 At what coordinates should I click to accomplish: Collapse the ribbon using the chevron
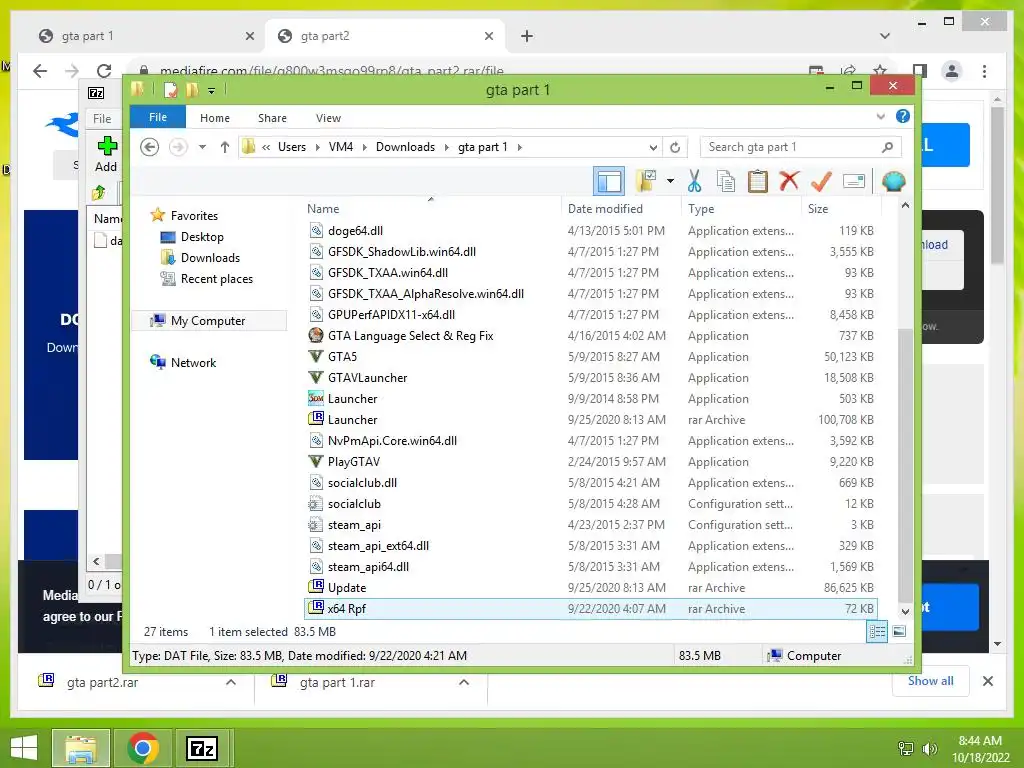click(880, 116)
